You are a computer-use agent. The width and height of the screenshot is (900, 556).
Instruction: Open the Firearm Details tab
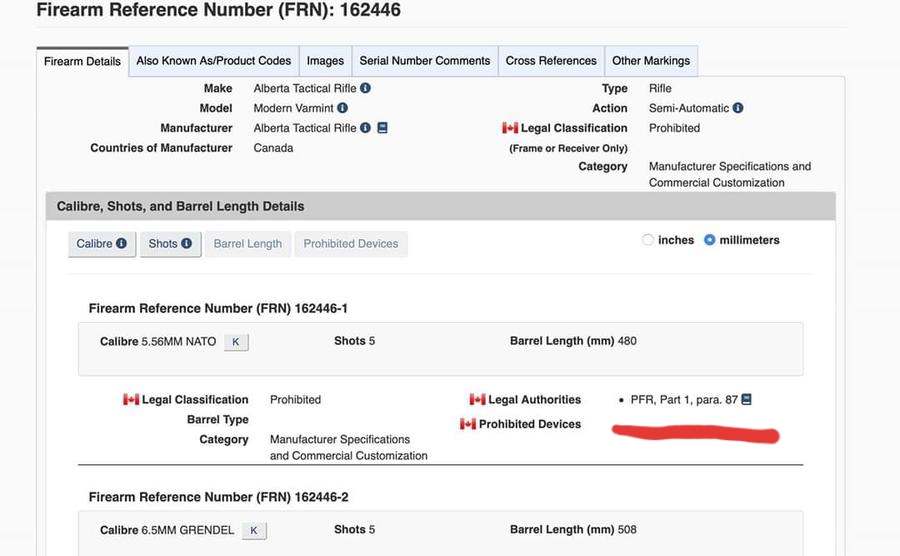83,61
